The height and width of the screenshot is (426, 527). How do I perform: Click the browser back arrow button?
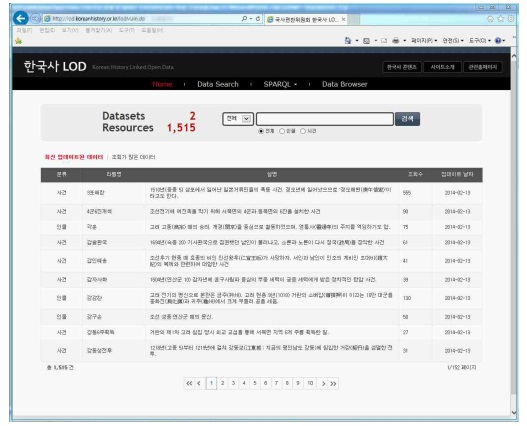tap(21, 18)
